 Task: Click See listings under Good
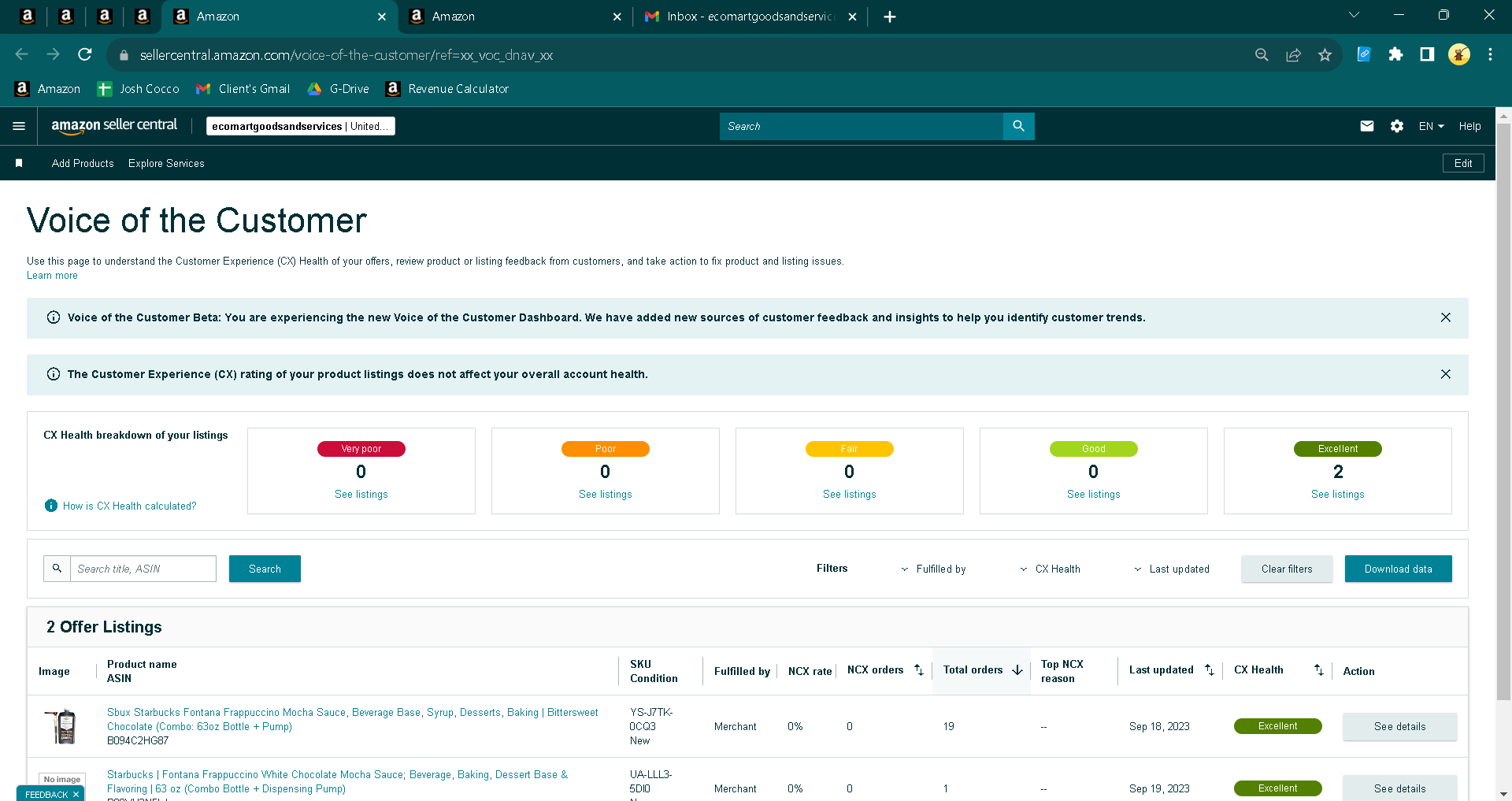pyautogui.click(x=1094, y=494)
